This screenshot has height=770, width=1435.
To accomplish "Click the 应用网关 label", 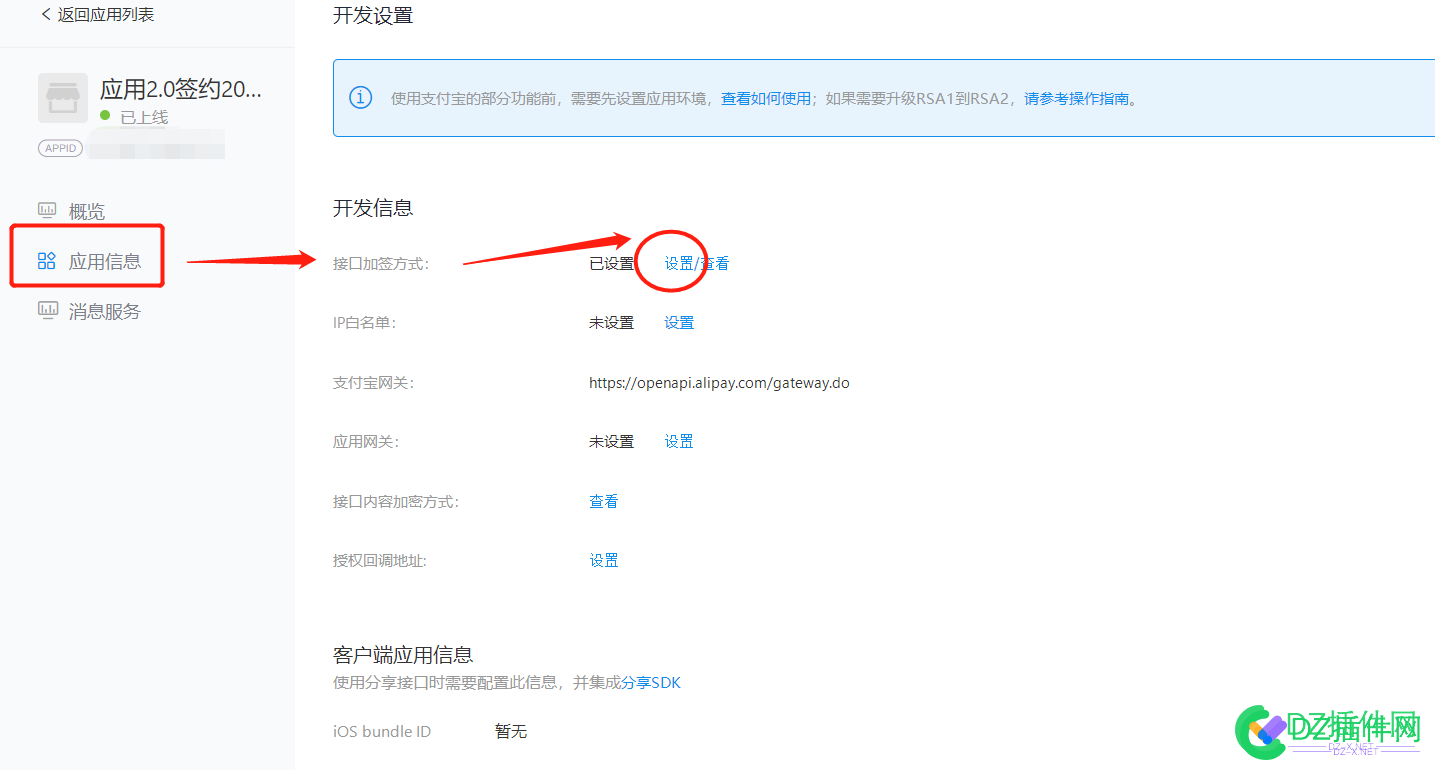I will tap(366, 442).
